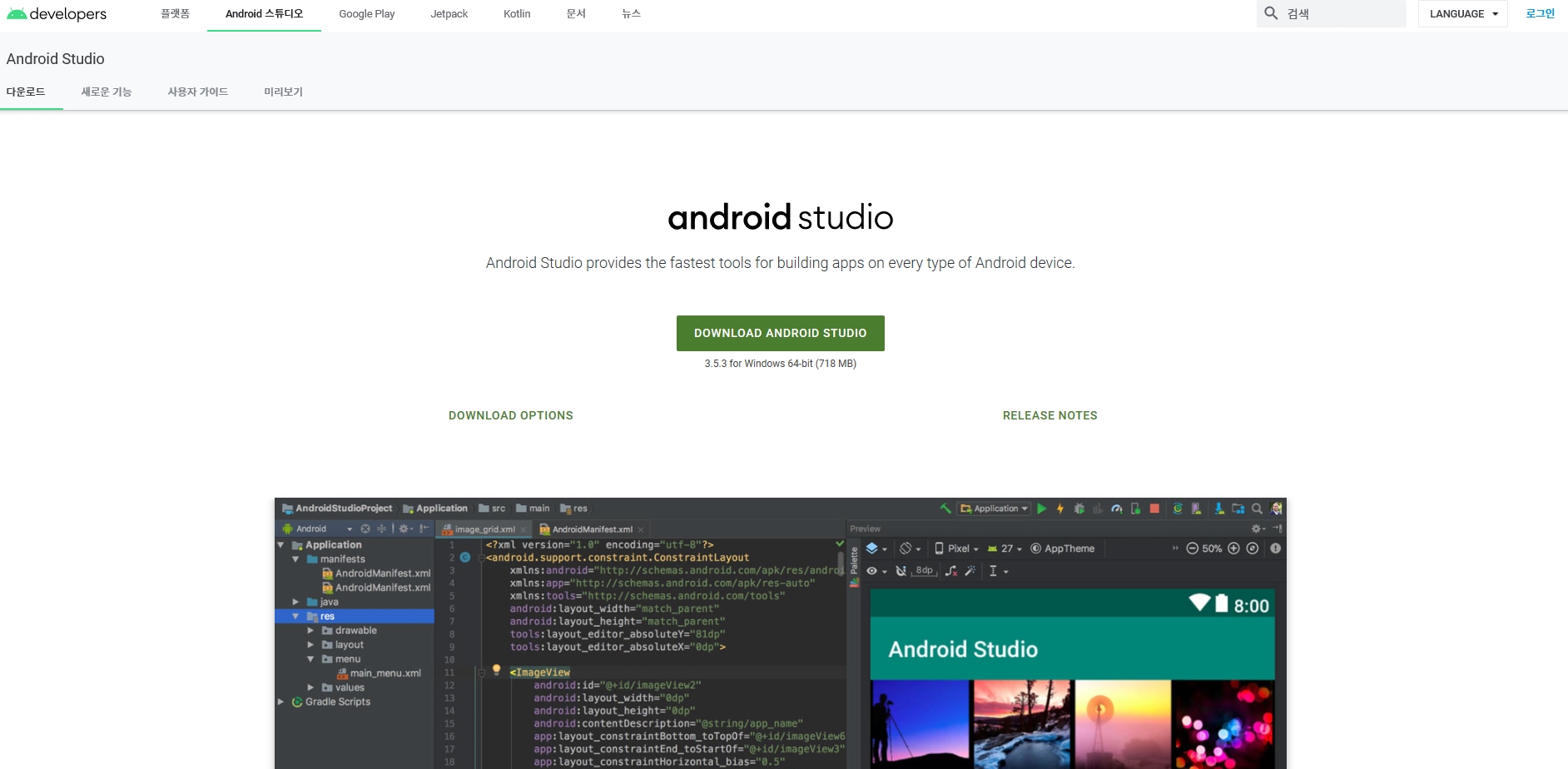Select the 다운로드 tab
Image resolution: width=1568 pixels, height=769 pixels.
tap(26, 92)
